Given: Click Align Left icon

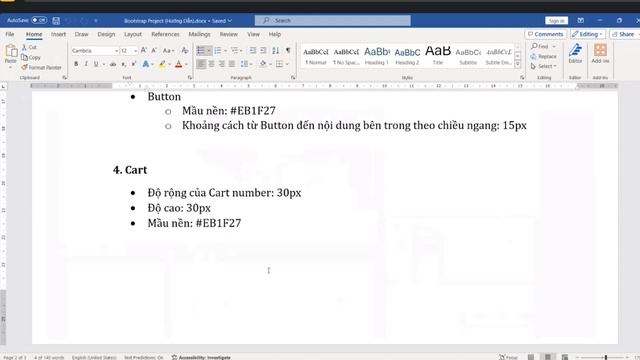Looking at the screenshot, I should (201, 64).
